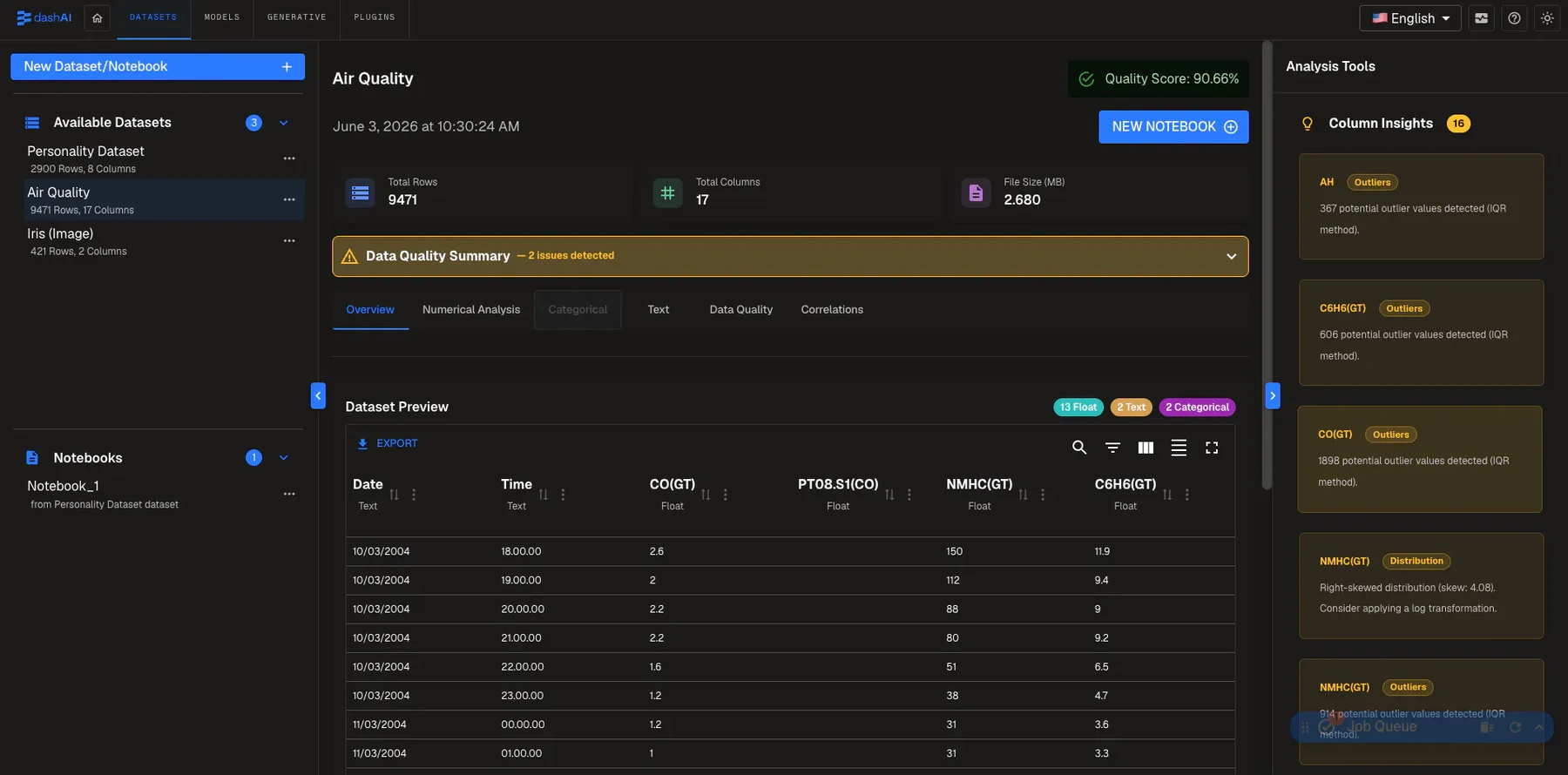Open the PT08.S1(CO) column actions menu

[909, 495]
